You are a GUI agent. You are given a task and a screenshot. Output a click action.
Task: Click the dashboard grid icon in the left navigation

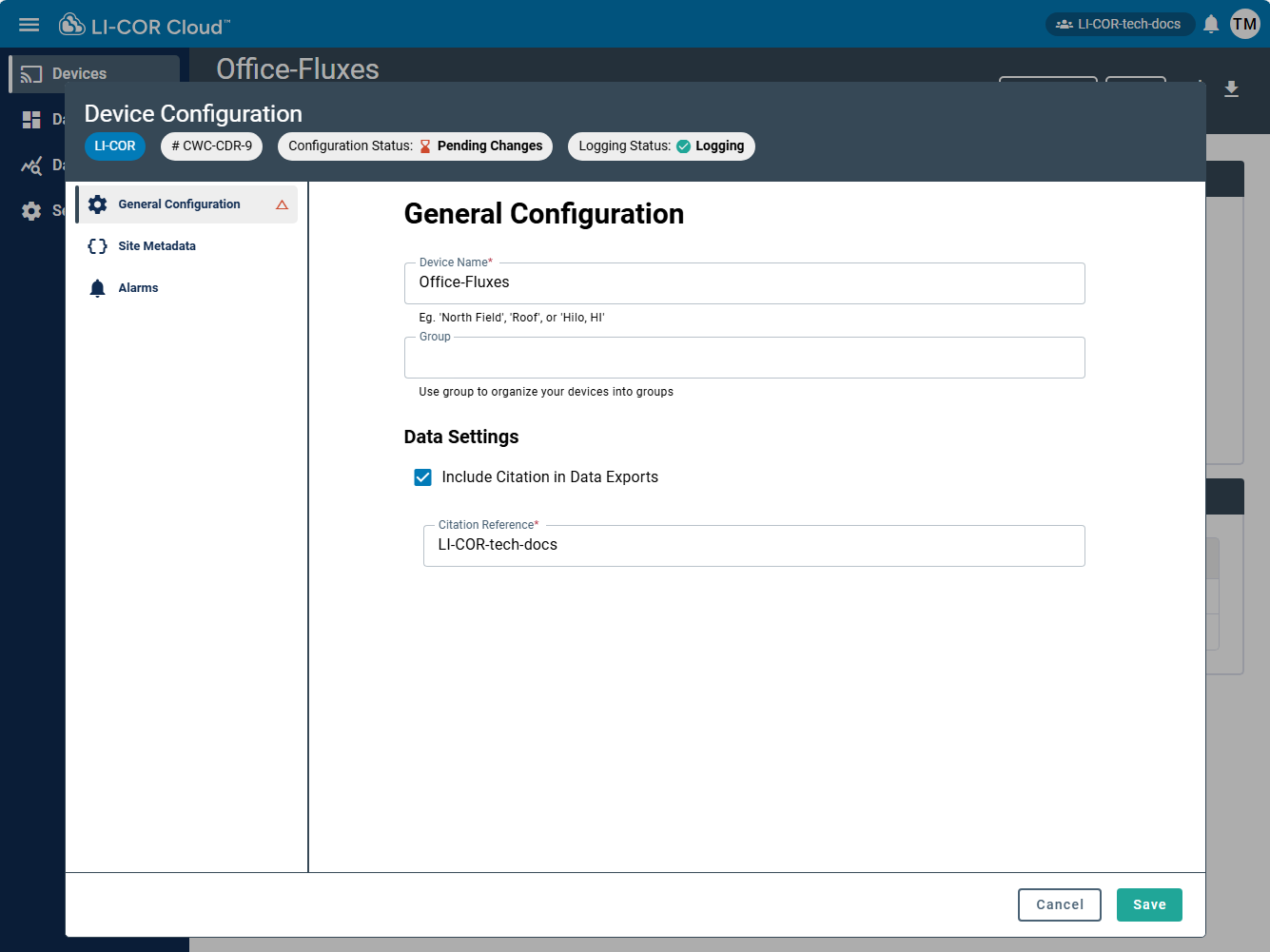pos(31,119)
